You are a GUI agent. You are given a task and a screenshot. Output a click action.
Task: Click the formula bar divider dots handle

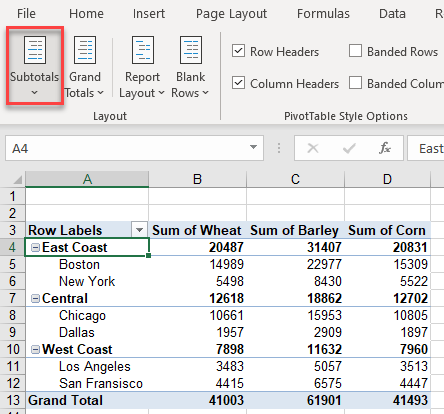click(279, 148)
